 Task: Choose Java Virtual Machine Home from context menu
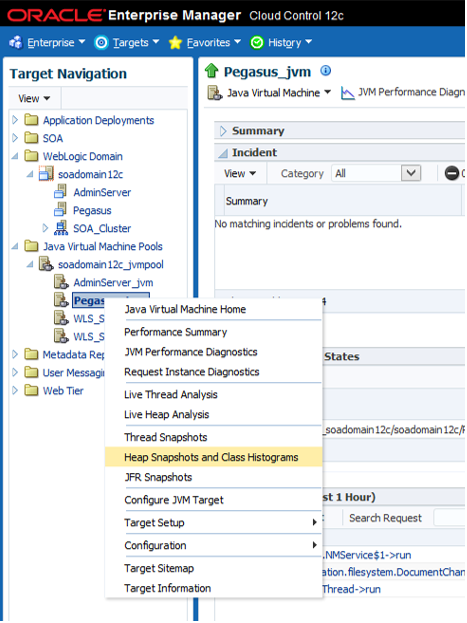[185, 309]
